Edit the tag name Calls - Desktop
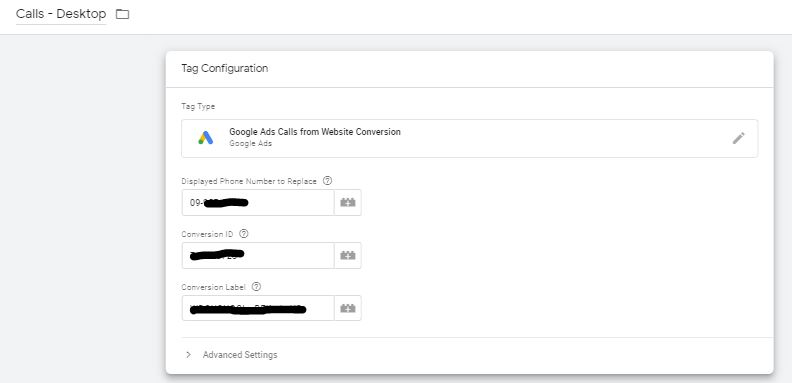Image resolution: width=792 pixels, height=383 pixels. point(61,14)
